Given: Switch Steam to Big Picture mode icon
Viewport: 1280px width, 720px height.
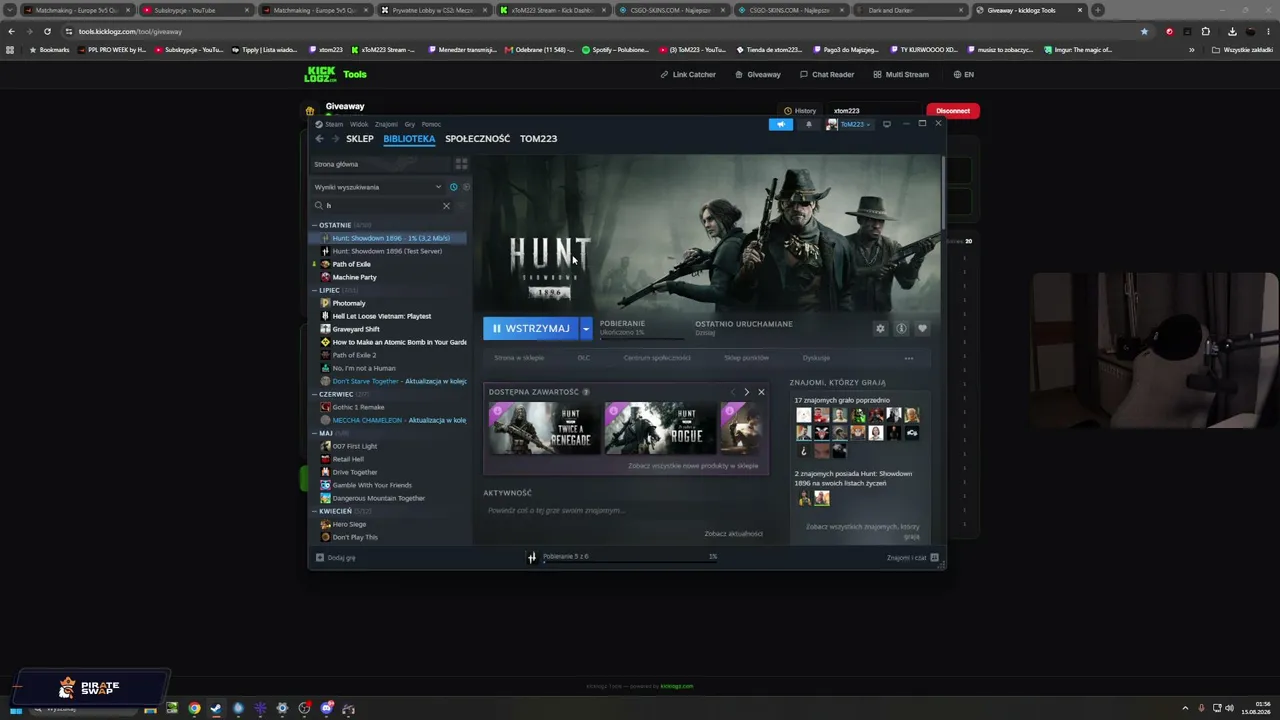Looking at the screenshot, I should (x=887, y=124).
